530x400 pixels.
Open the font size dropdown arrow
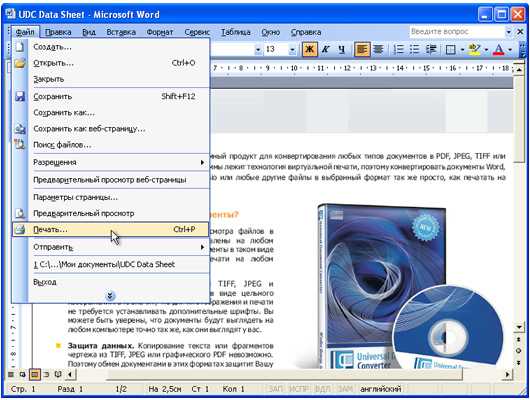292,50
